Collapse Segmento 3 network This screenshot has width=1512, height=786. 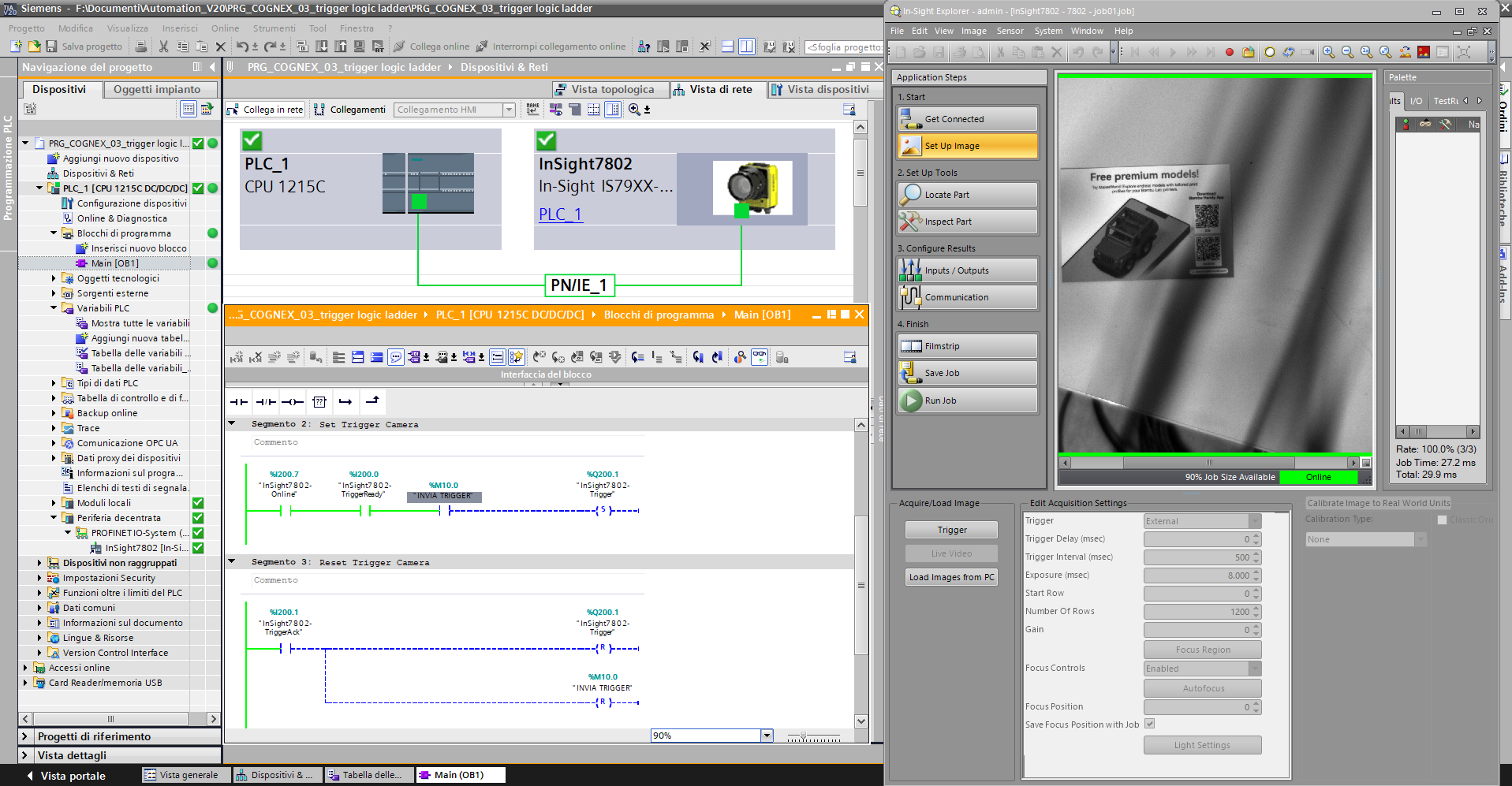coord(232,561)
